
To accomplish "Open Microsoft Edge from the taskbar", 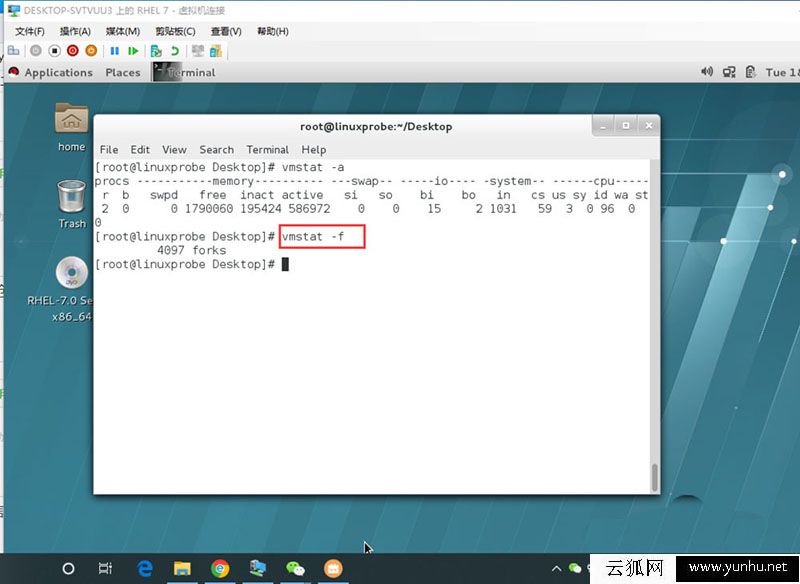I will 145,568.
